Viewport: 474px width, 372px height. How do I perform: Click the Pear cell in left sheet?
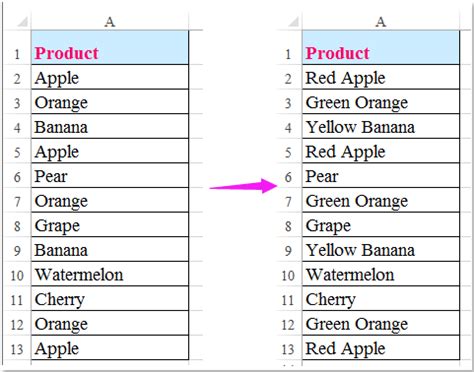click(110, 175)
